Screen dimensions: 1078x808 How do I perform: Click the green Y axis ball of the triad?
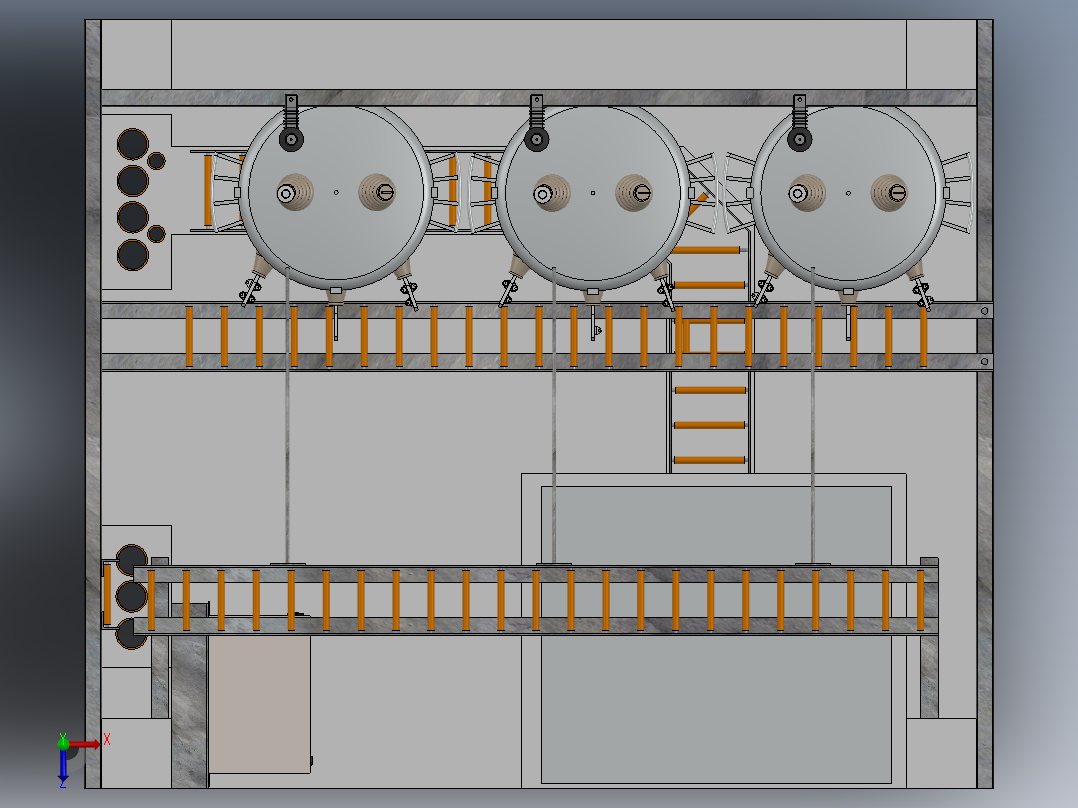tap(63, 743)
